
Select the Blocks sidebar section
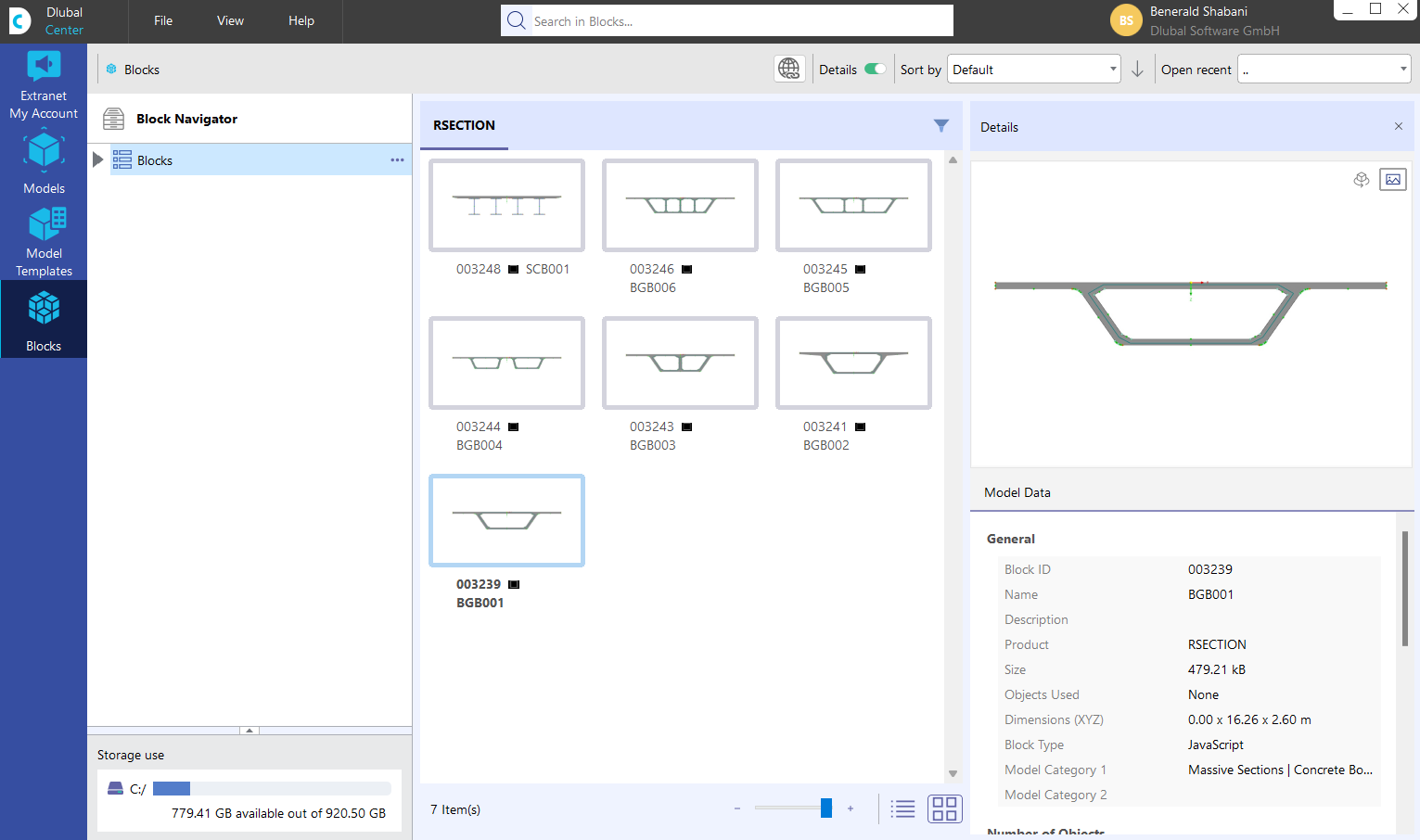click(x=44, y=320)
